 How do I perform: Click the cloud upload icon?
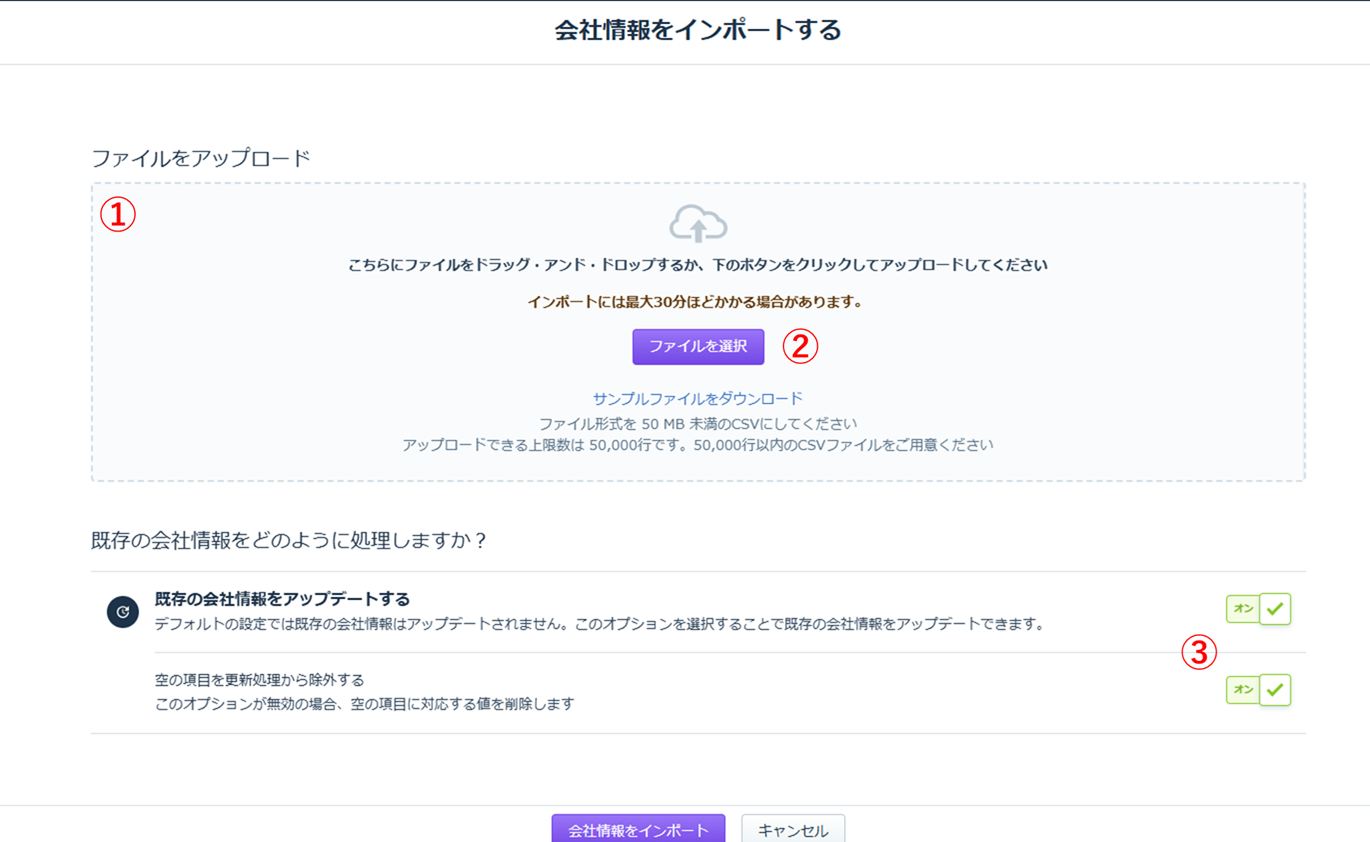(x=698, y=223)
